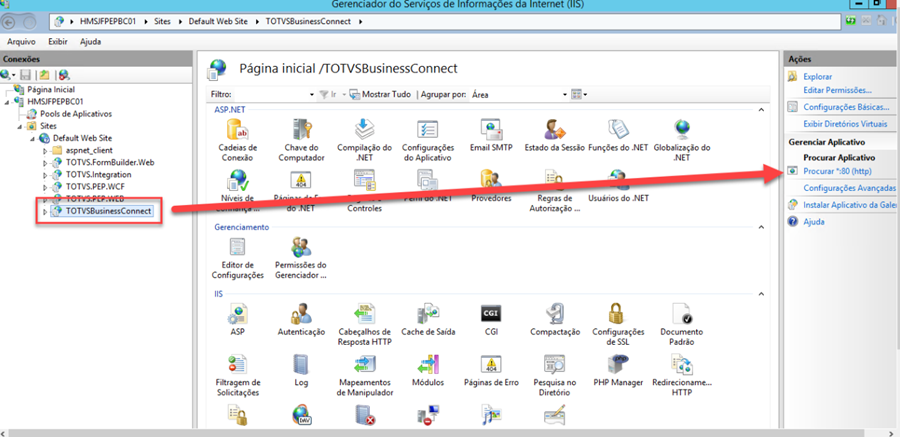
Task: Open the ASP feature icon
Action: point(238,319)
